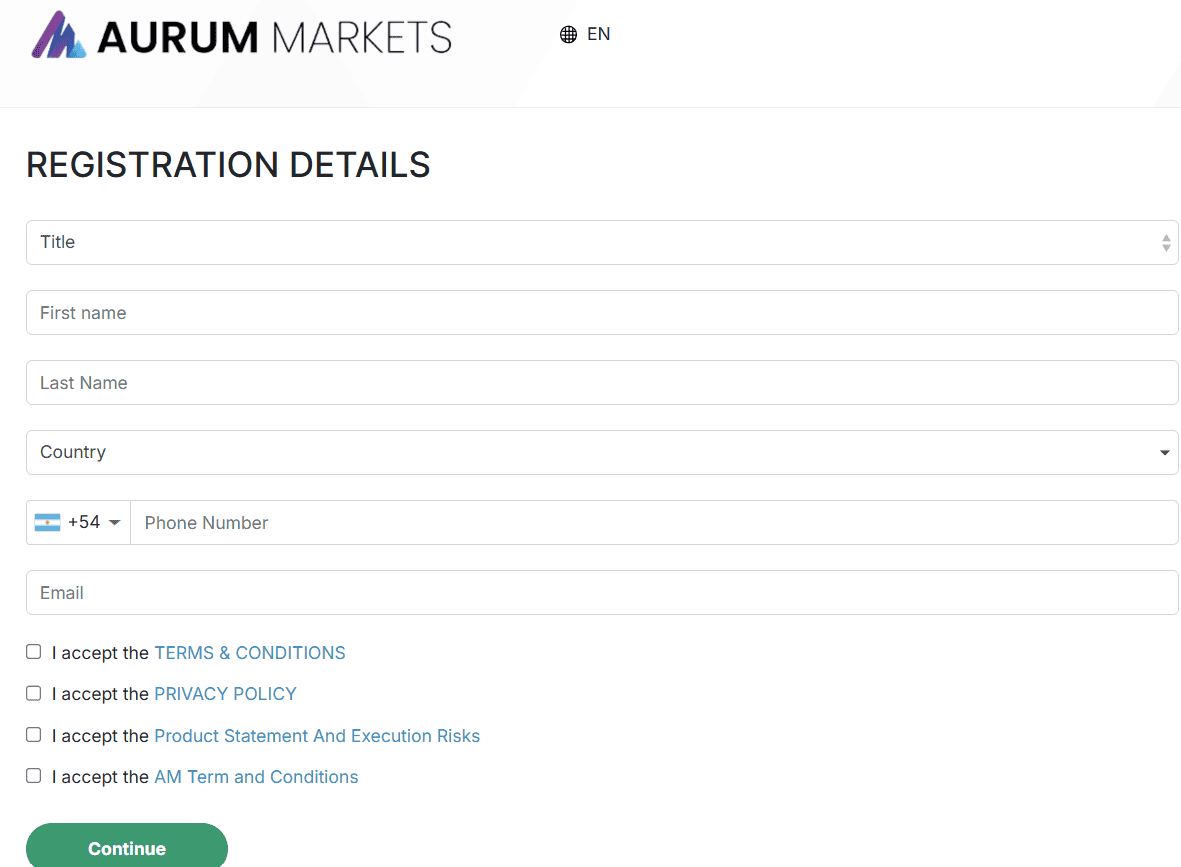This screenshot has width=1181, height=867.
Task: Check the TERMS & CONDITIONS acceptance box
Action: click(x=33, y=651)
